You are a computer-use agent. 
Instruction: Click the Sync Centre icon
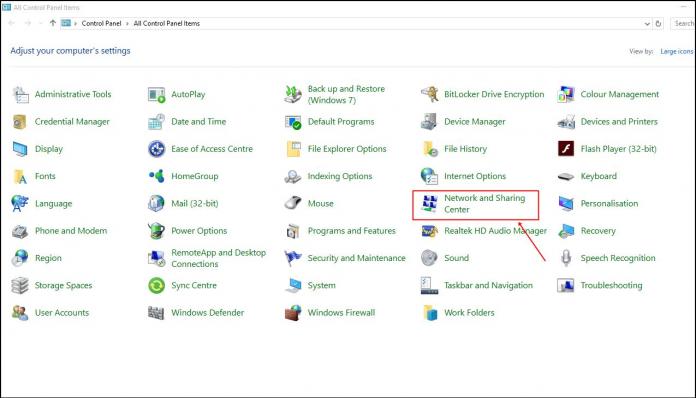pyautogui.click(x=156, y=285)
